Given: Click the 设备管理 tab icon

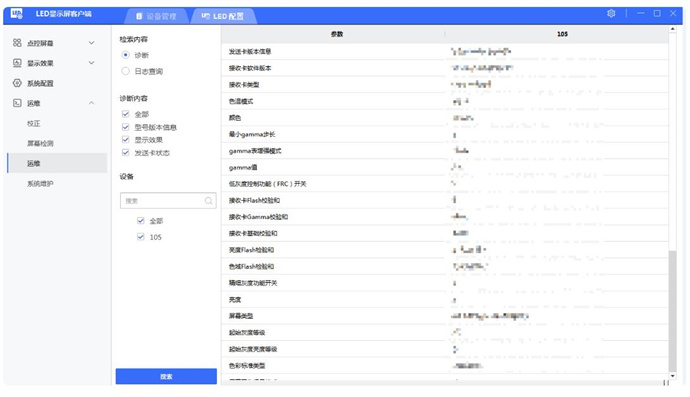Looking at the screenshot, I should click(x=139, y=16).
